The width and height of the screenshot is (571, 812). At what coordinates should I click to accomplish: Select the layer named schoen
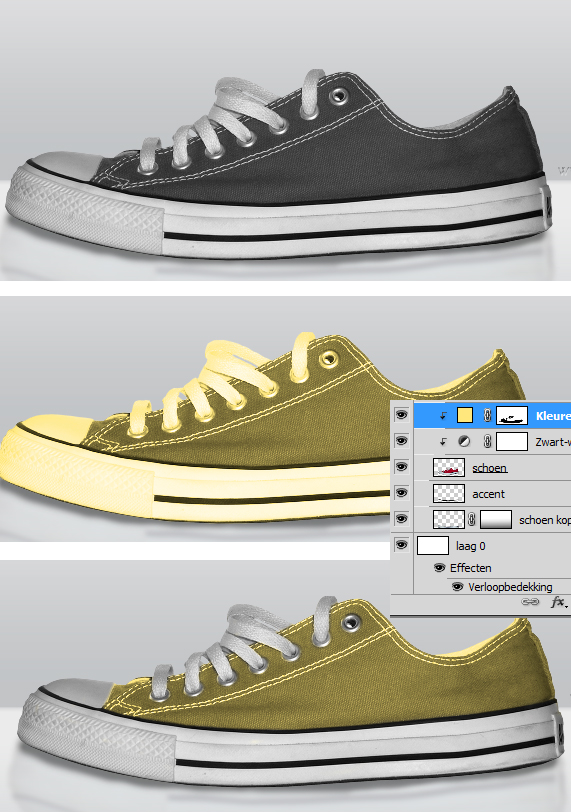[x=489, y=468]
